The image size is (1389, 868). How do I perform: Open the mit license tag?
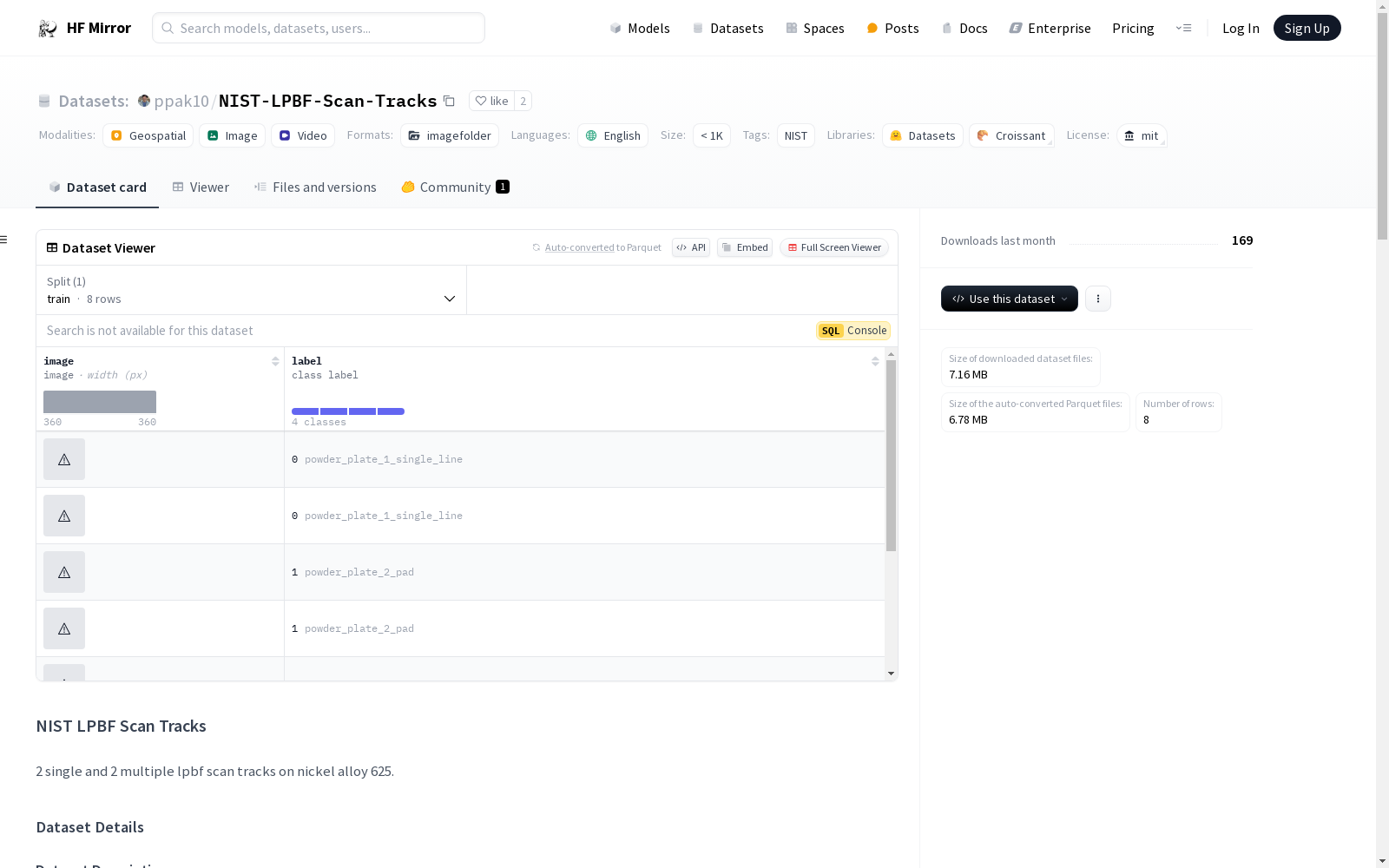1142,135
